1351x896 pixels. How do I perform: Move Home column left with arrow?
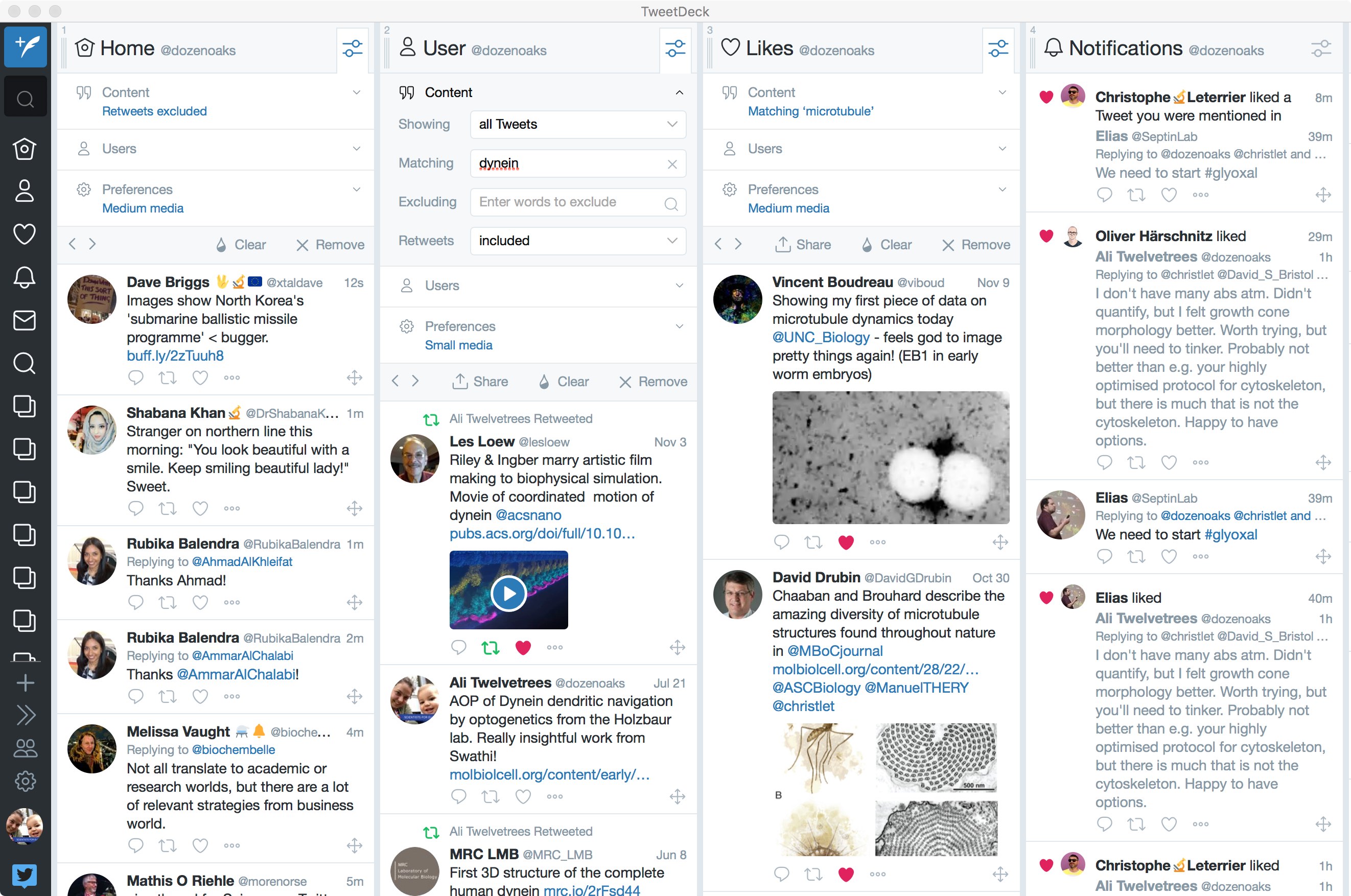pos(72,244)
